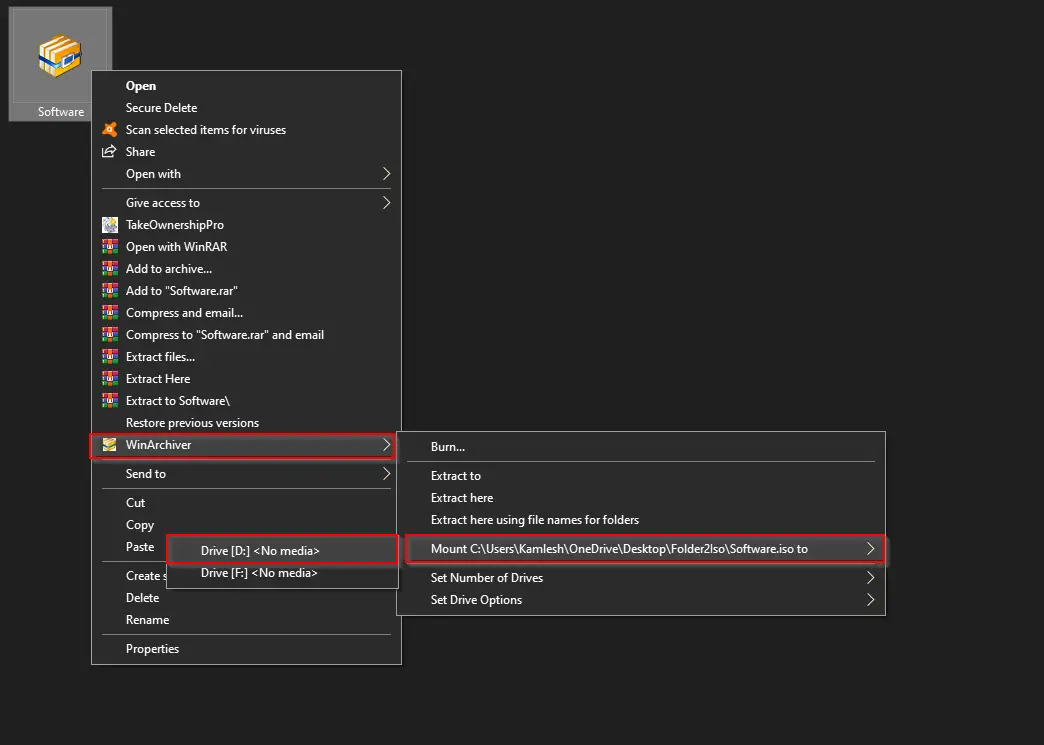Screen dimensions: 1044x745
Task: Select Add to archive... entry
Action: click(246, 268)
